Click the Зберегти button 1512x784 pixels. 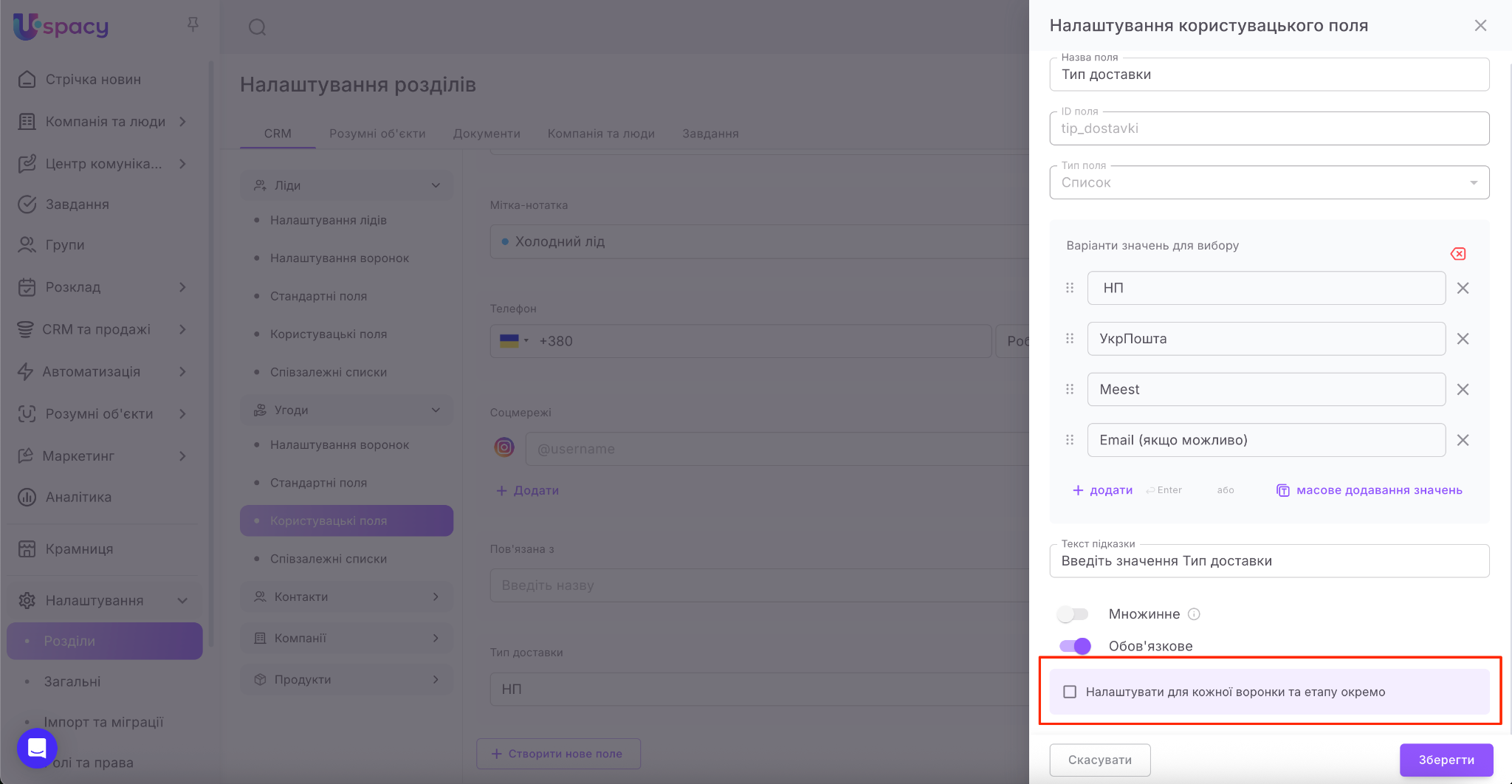pyautogui.click(x=1446, y=760)
